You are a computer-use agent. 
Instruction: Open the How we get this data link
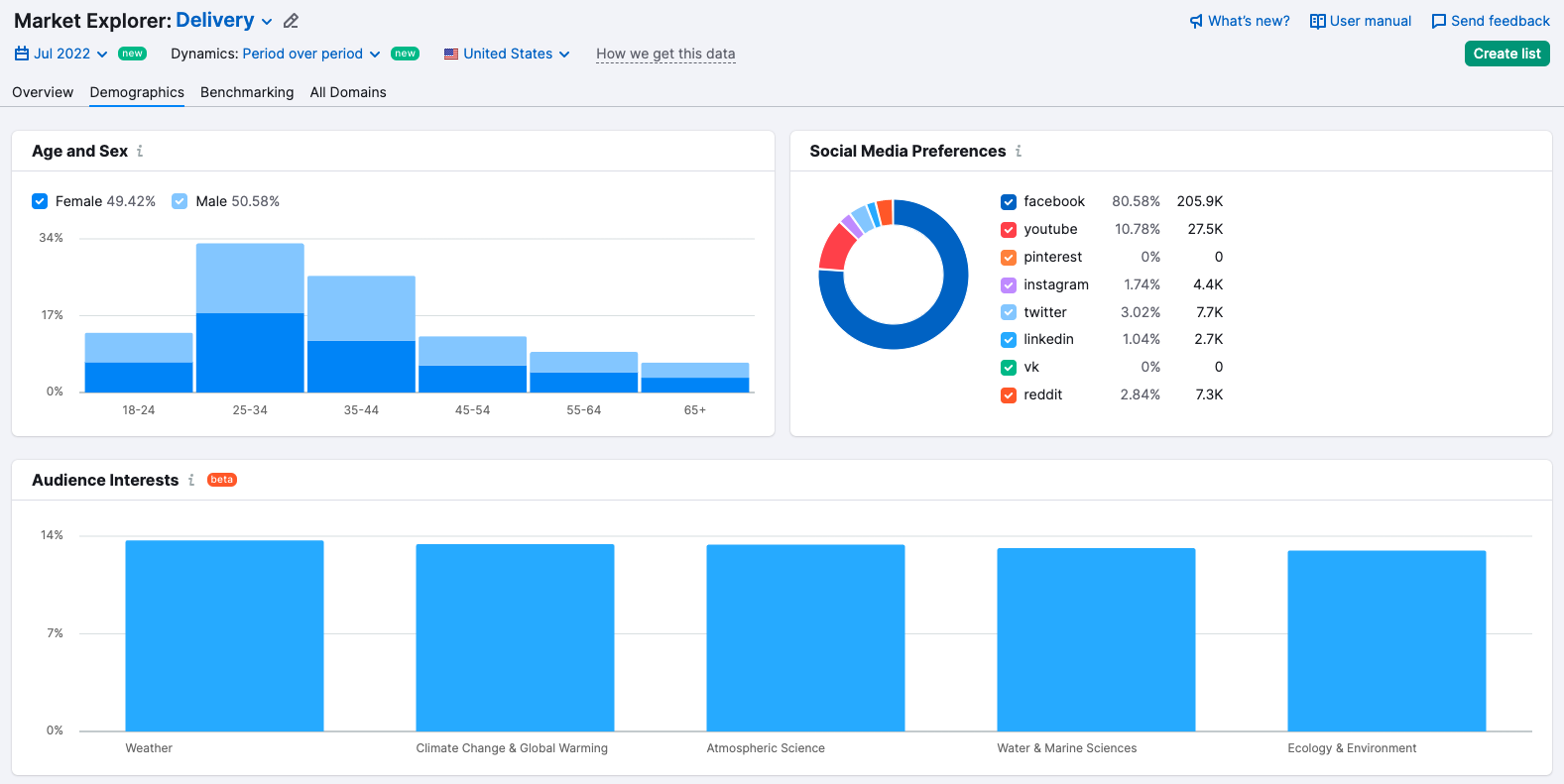point(665,54)
